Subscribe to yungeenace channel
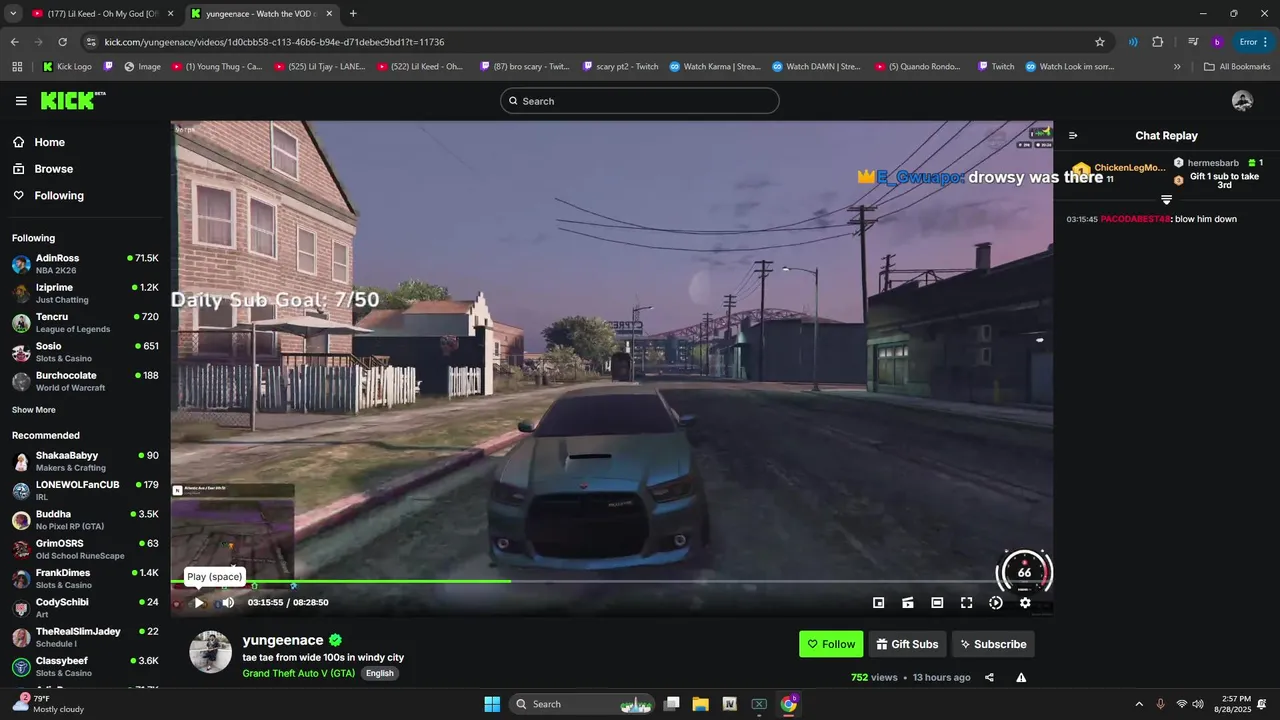 coord(993,644)
